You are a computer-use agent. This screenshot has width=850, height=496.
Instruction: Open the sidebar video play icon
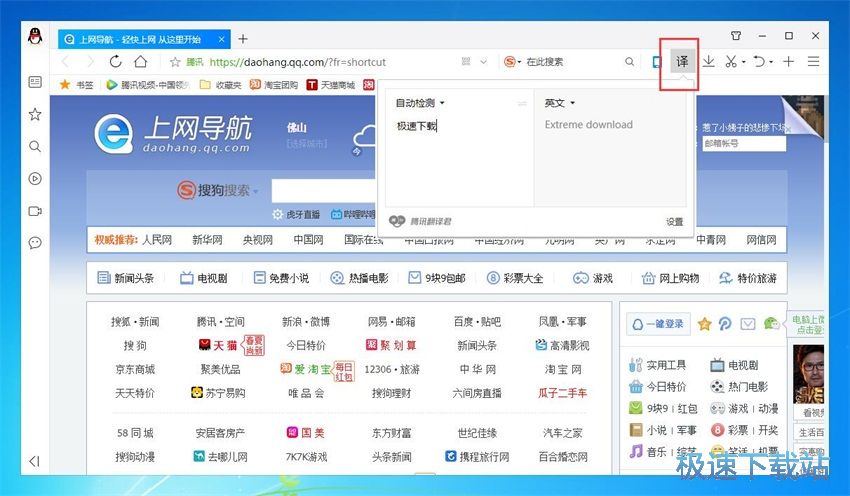tap(35, 178)
